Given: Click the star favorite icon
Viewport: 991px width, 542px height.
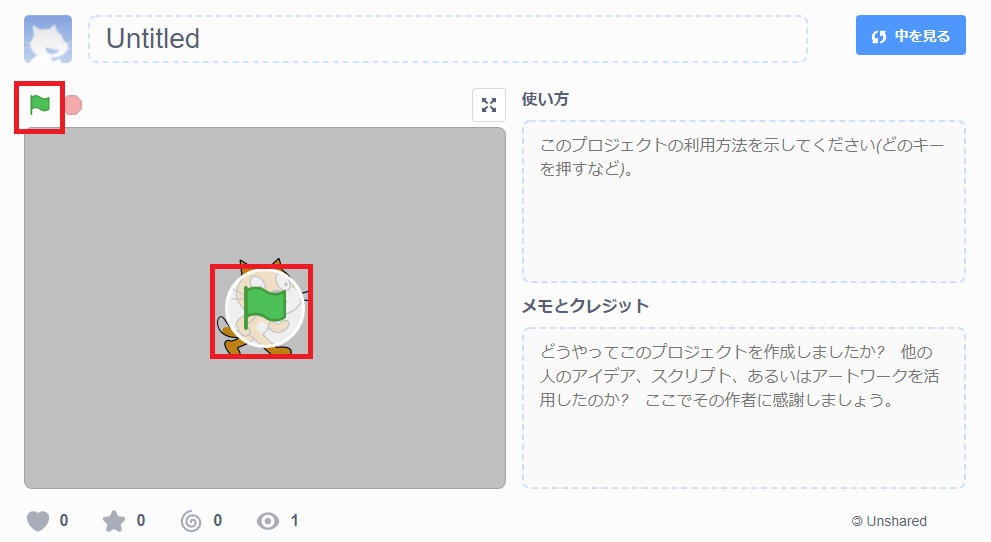Looking at the screenshot, I should tap(114, 521).
